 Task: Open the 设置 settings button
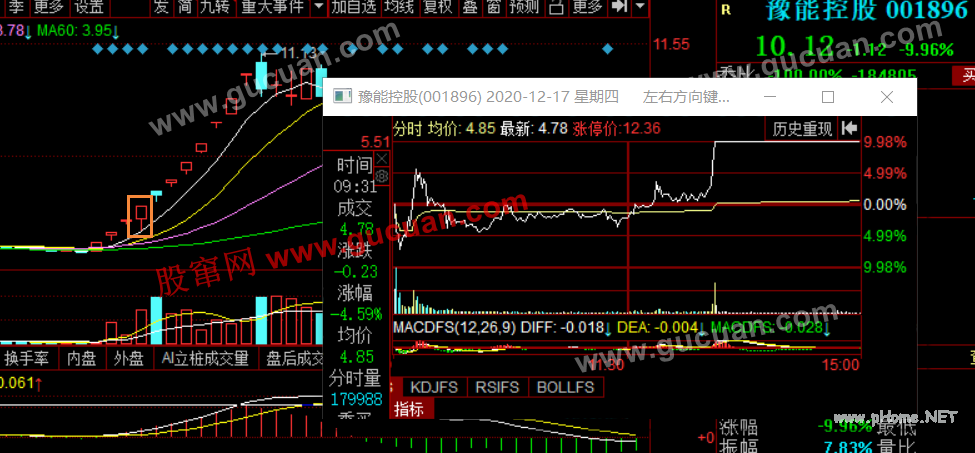88,7
